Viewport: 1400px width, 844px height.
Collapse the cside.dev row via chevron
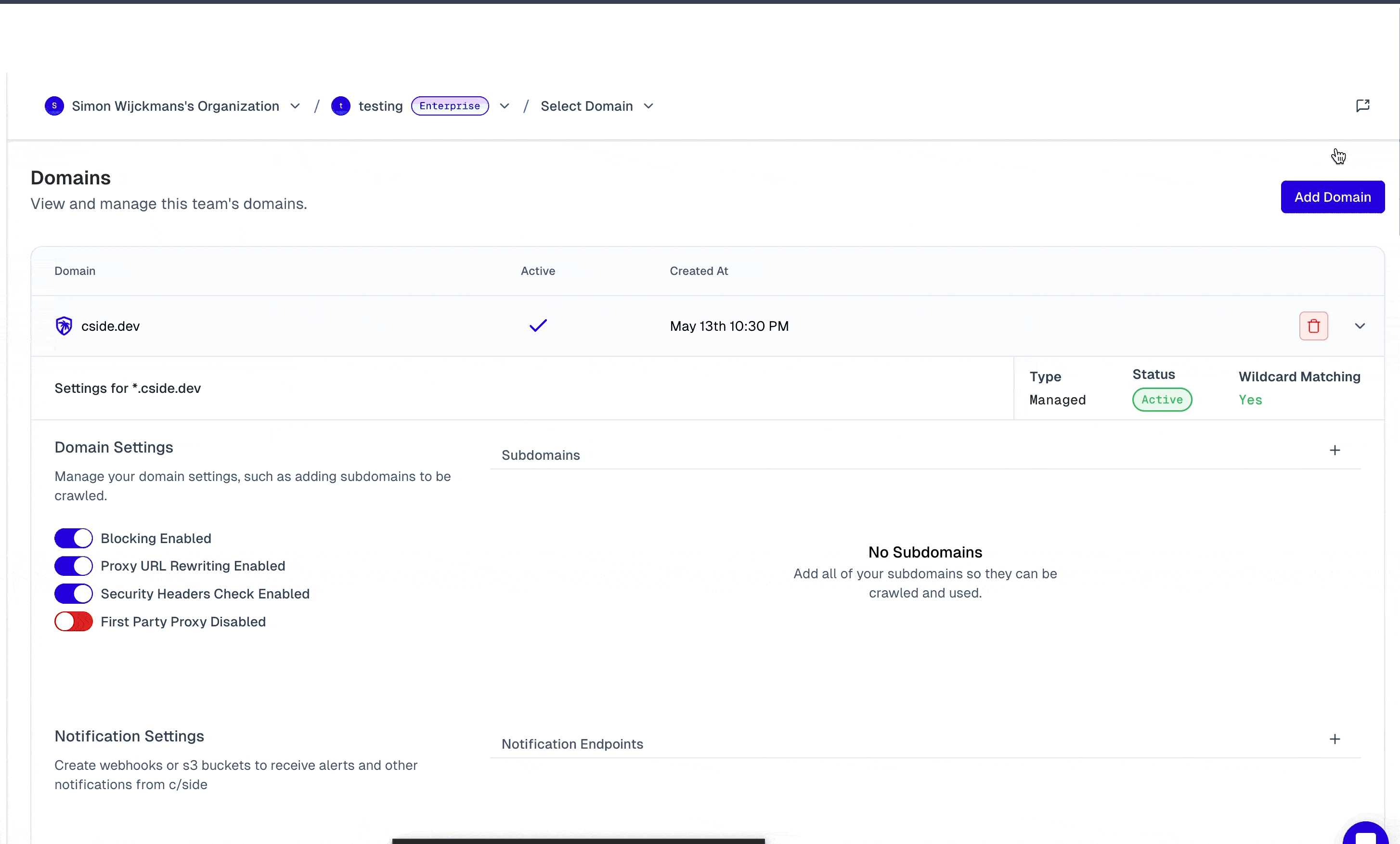point(1360,325)
